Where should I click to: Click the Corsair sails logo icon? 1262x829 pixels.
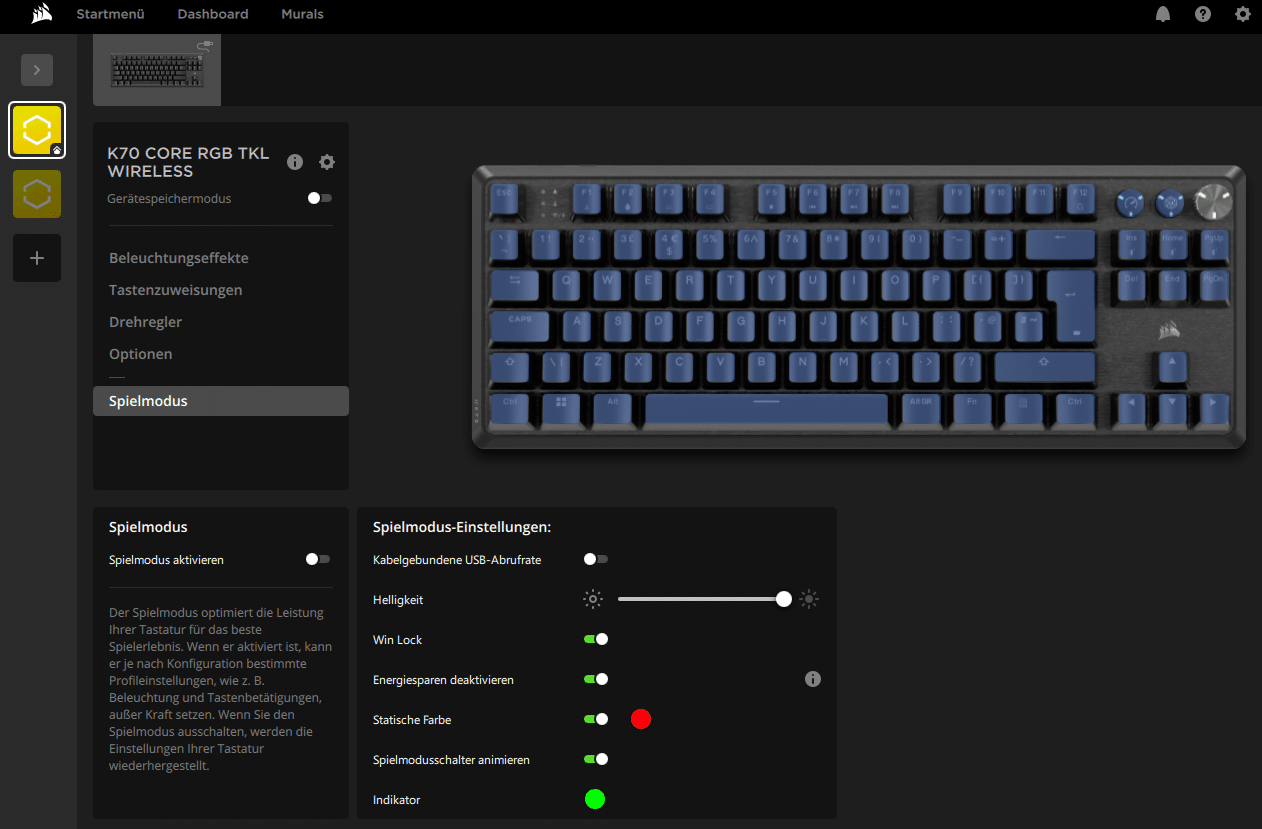click(x=42, y=14)
